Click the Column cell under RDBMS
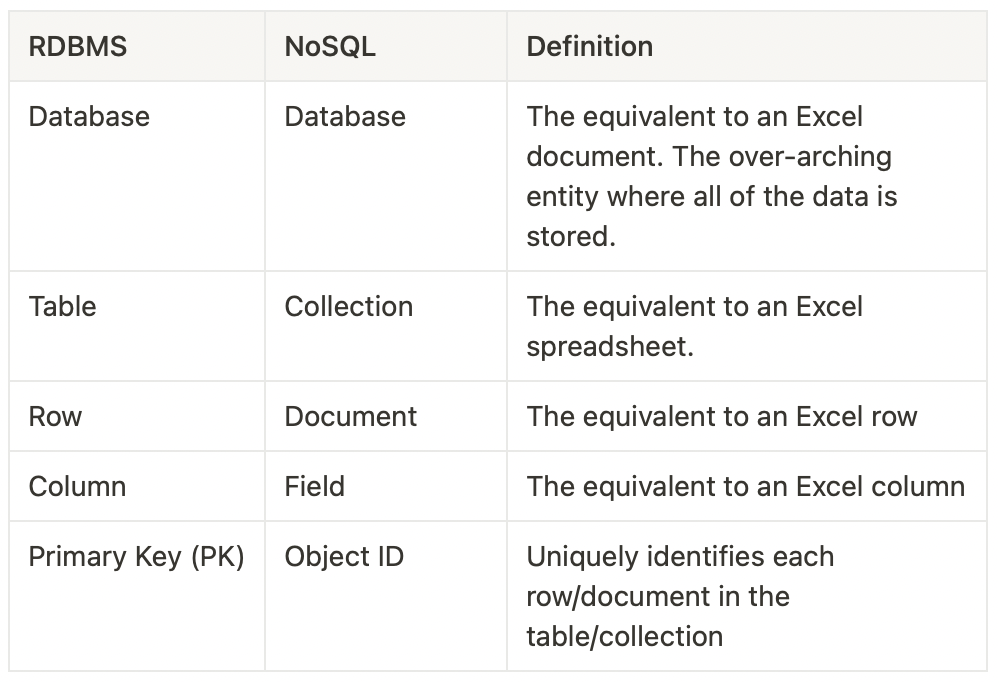This screenshot has width=998, height=682. tap(77, 486)
